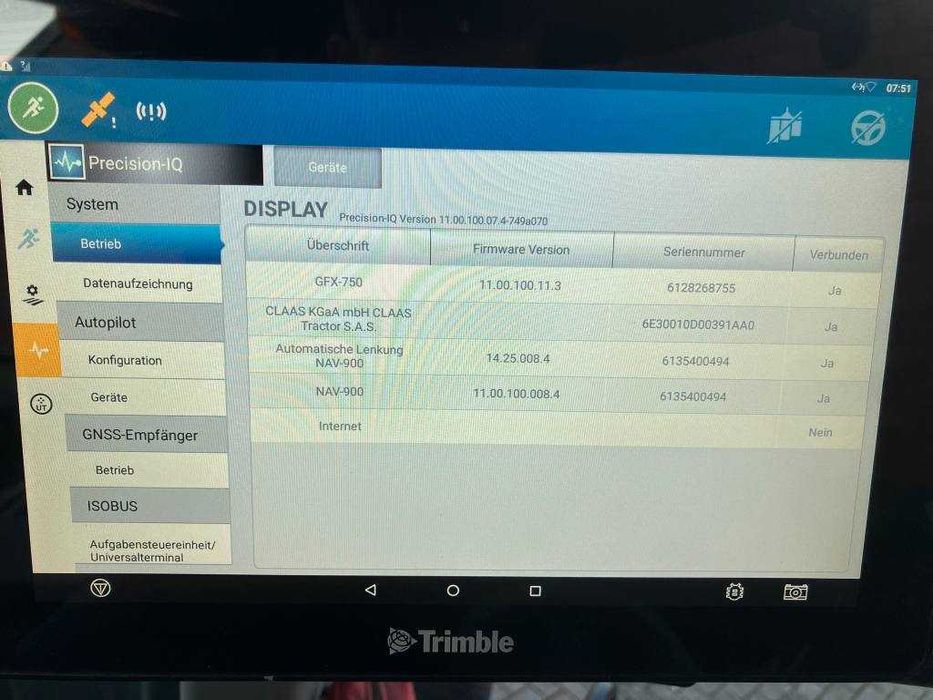Image resolution: width=933 pixels, height=700 pixels.
Task: Tap the Android recent apps square
Action: (x=535, y=591)
